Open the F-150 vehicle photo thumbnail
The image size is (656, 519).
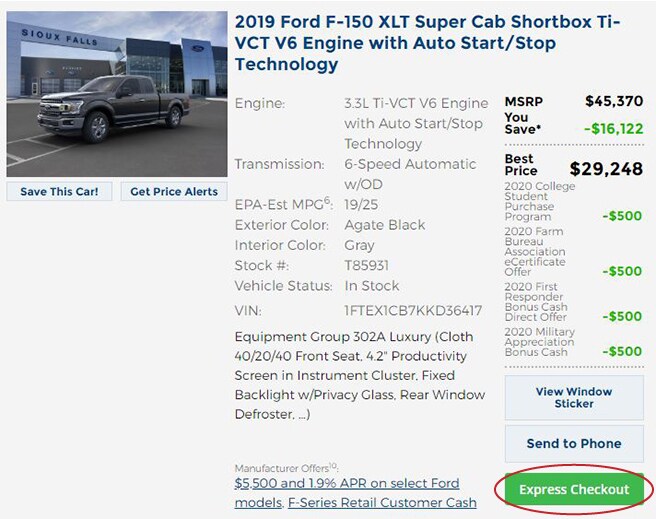117,94
